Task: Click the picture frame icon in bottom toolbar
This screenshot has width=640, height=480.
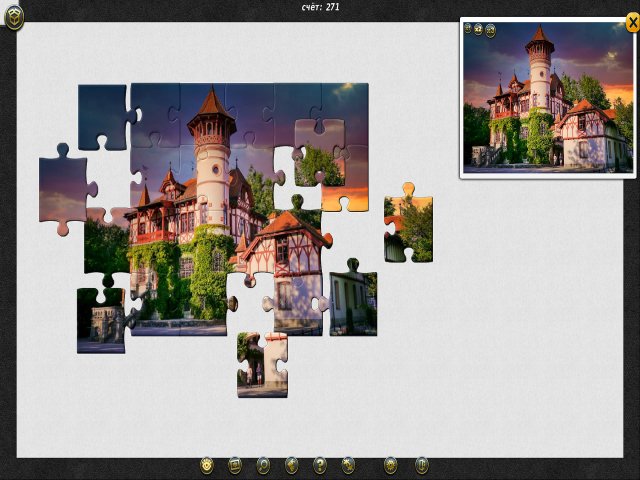Action: 235,465
